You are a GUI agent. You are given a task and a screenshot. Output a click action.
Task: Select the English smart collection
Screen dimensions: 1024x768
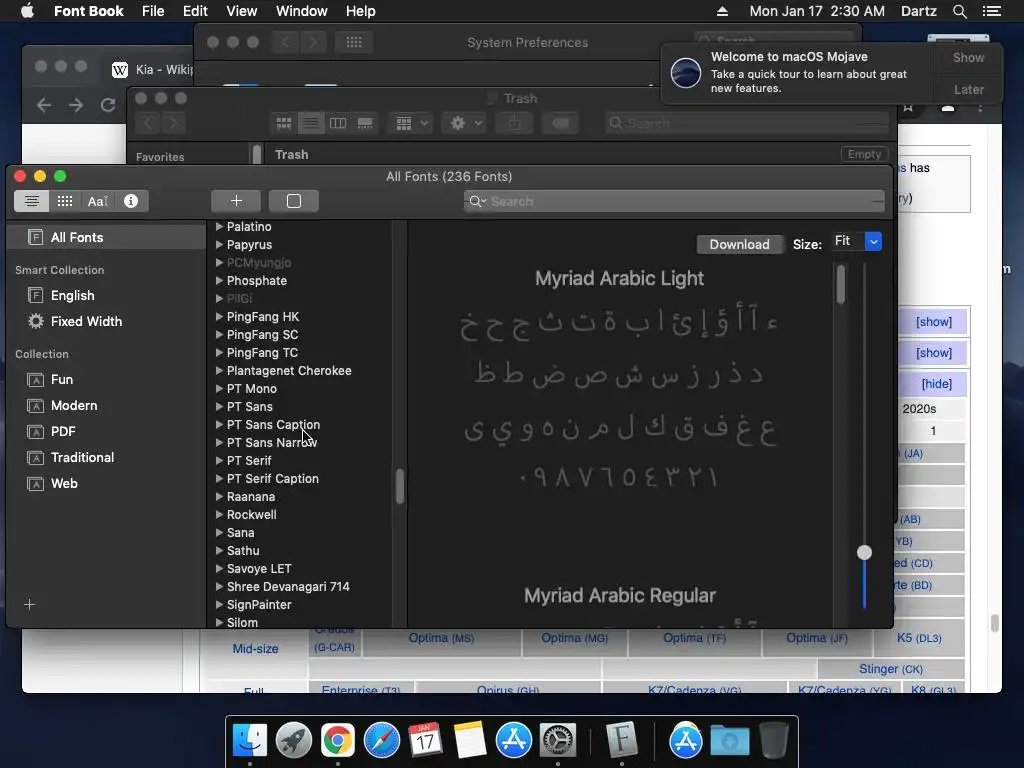(72, 295)
